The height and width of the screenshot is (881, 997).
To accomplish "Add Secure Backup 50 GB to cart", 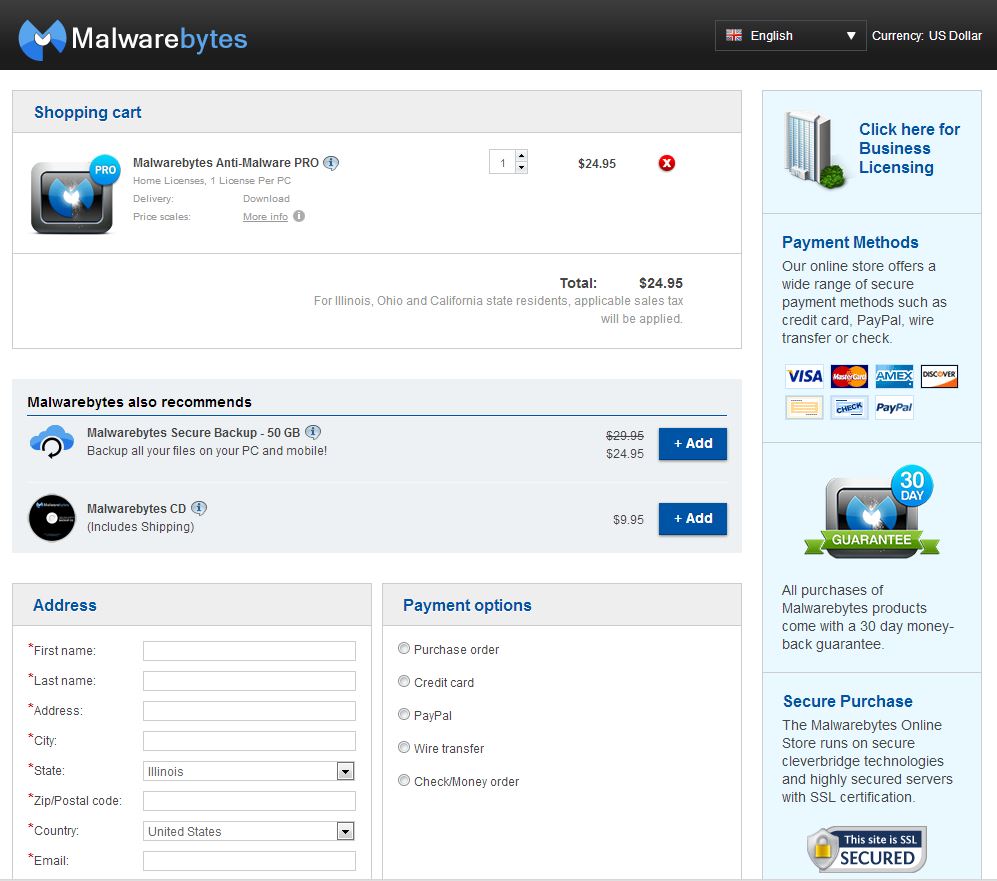I will pyautogui.click(x=692, y=444).
